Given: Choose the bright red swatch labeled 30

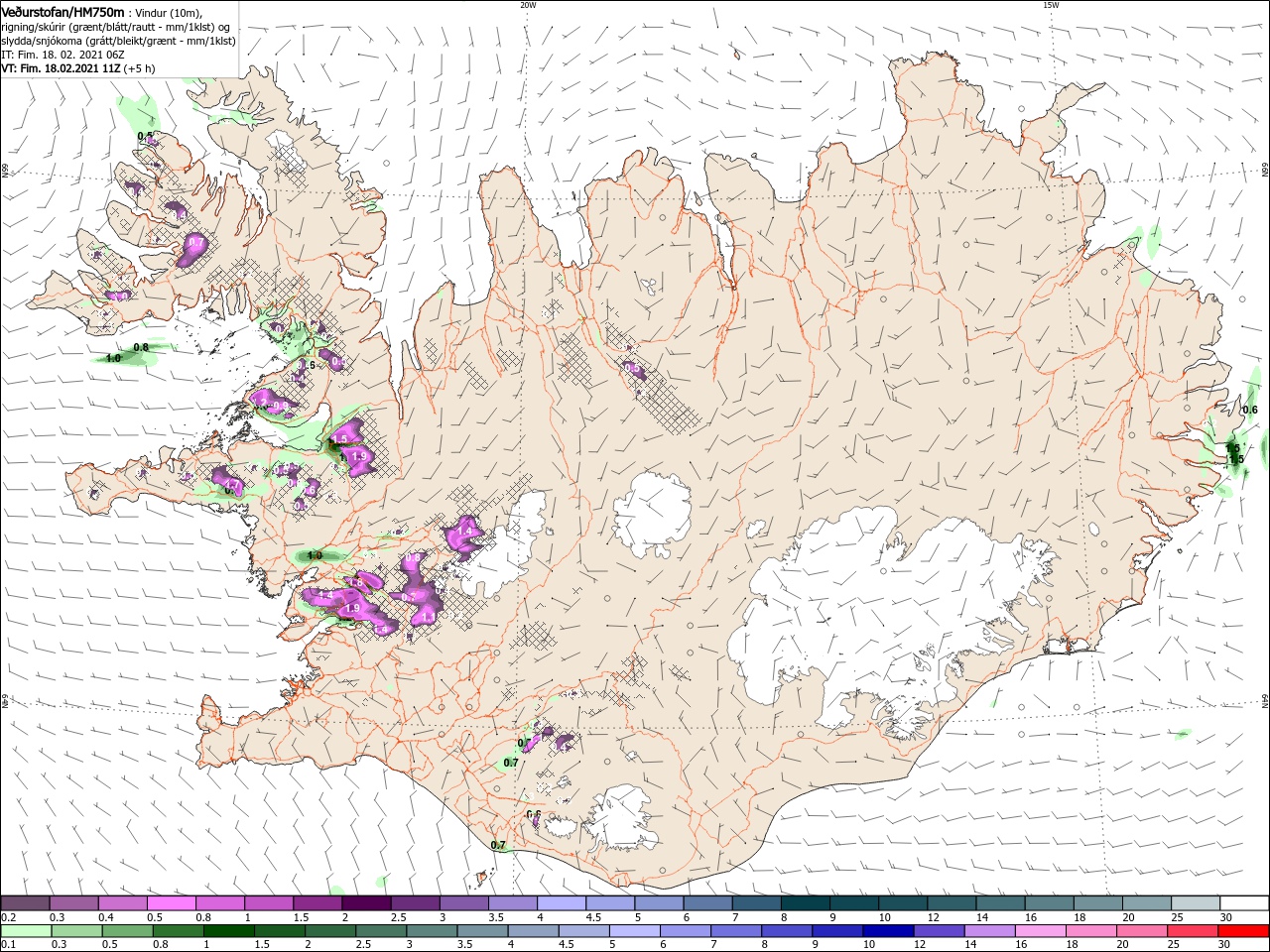Looking at the screenshot, I should [x=1244, y=931].
